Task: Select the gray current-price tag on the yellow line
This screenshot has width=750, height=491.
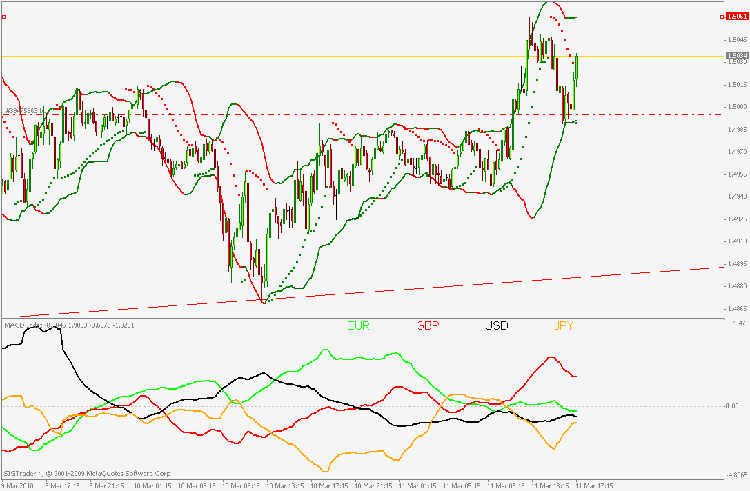Action: point(737,55)
